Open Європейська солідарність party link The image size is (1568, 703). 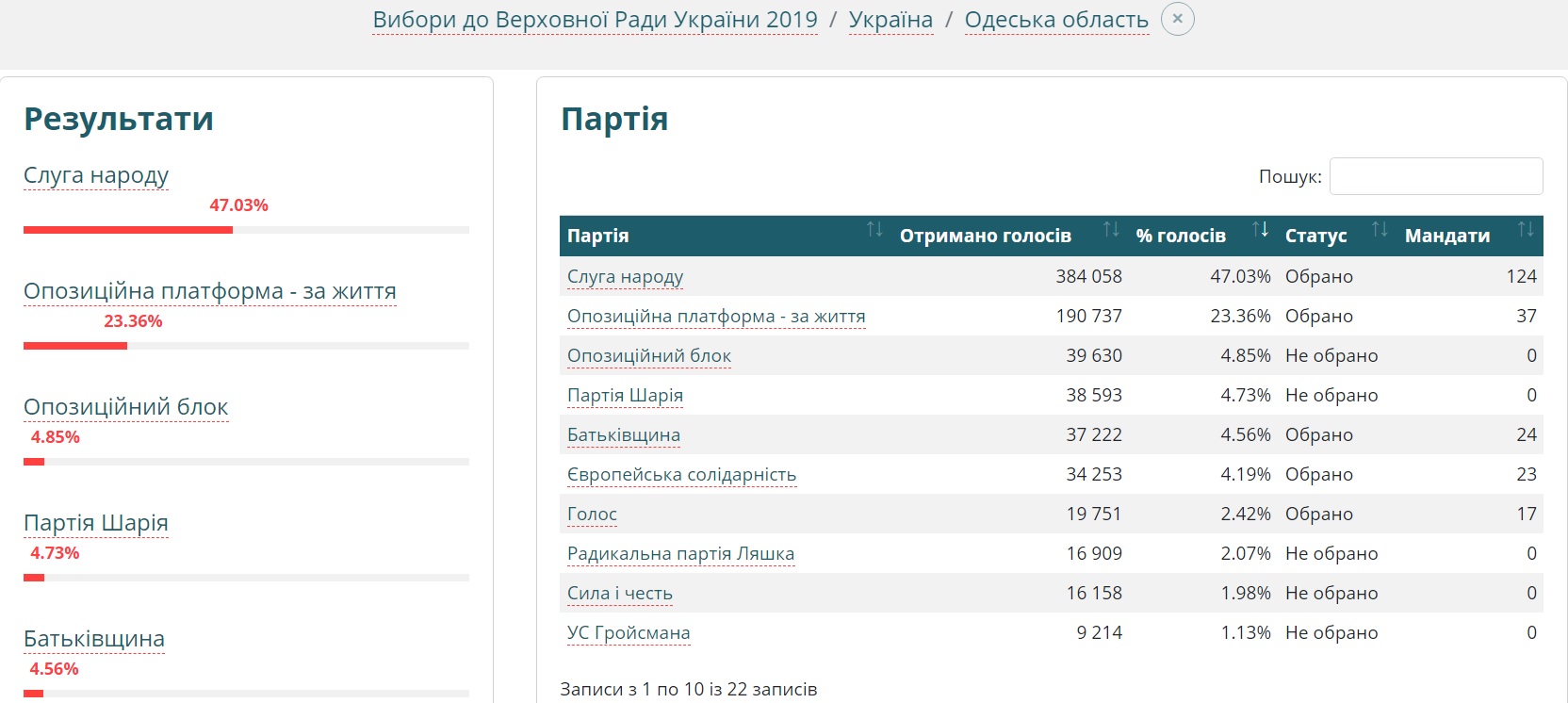(681, 475)
